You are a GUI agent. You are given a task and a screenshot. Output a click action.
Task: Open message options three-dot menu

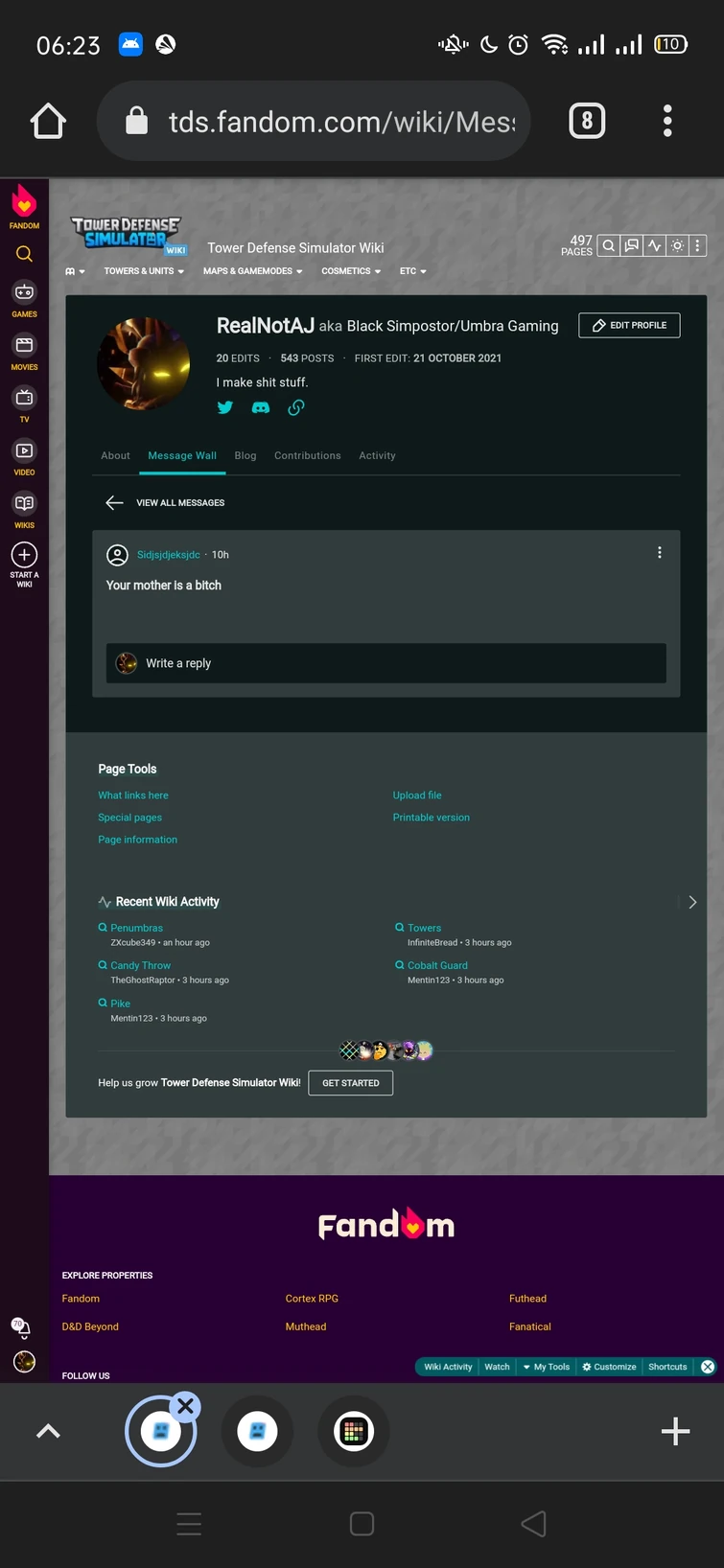(659, 553)
